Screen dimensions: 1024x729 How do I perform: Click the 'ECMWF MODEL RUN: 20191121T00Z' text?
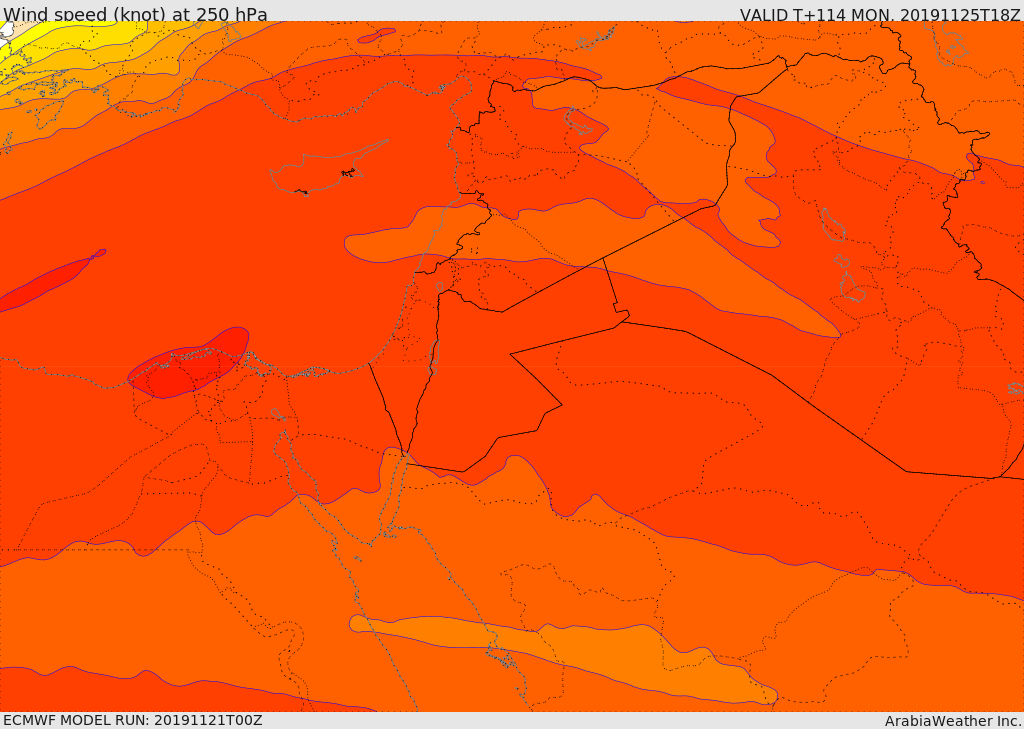[x=133, y=721]
